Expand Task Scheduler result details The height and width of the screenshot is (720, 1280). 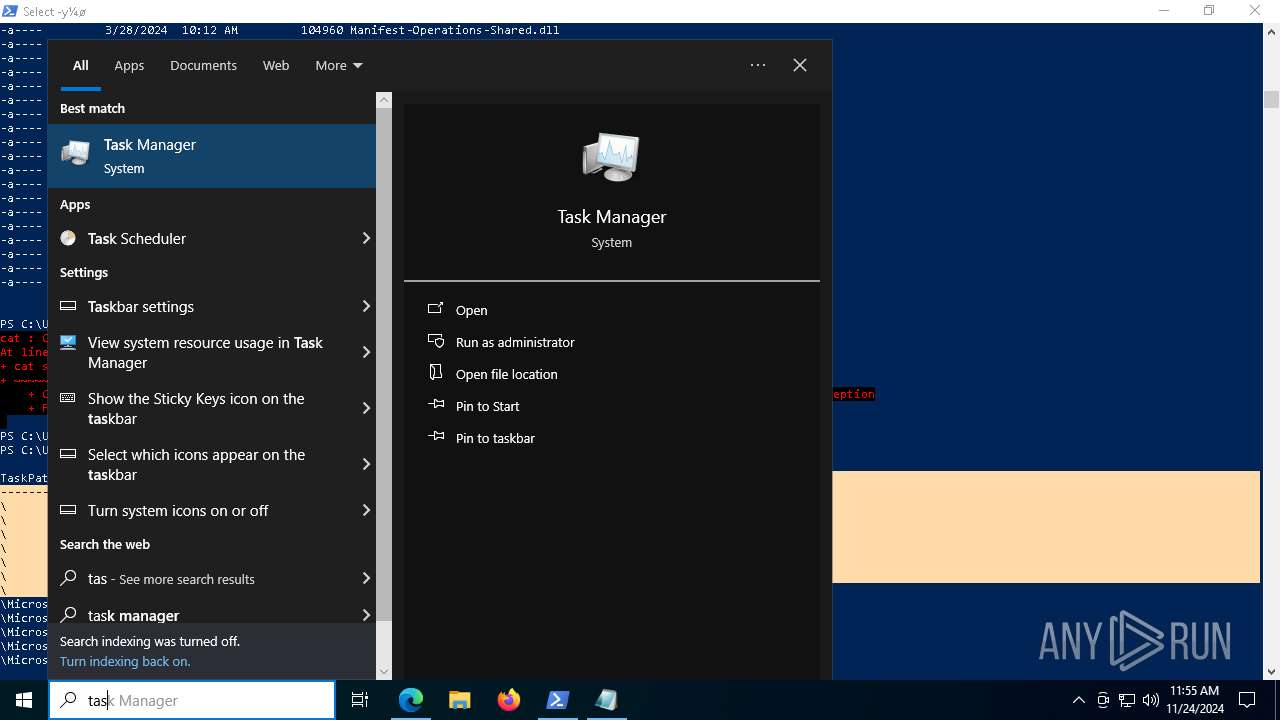point(366,238)
